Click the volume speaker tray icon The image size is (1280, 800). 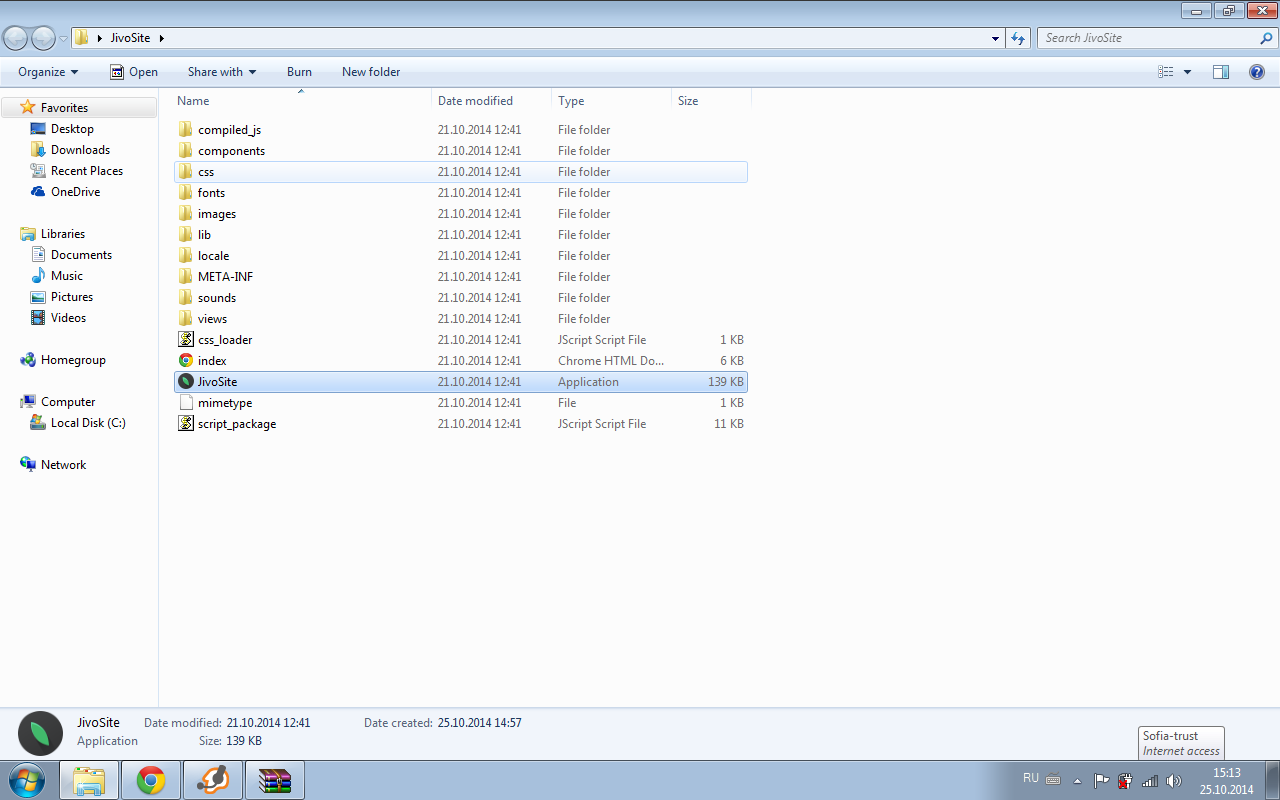[1173, 780]
